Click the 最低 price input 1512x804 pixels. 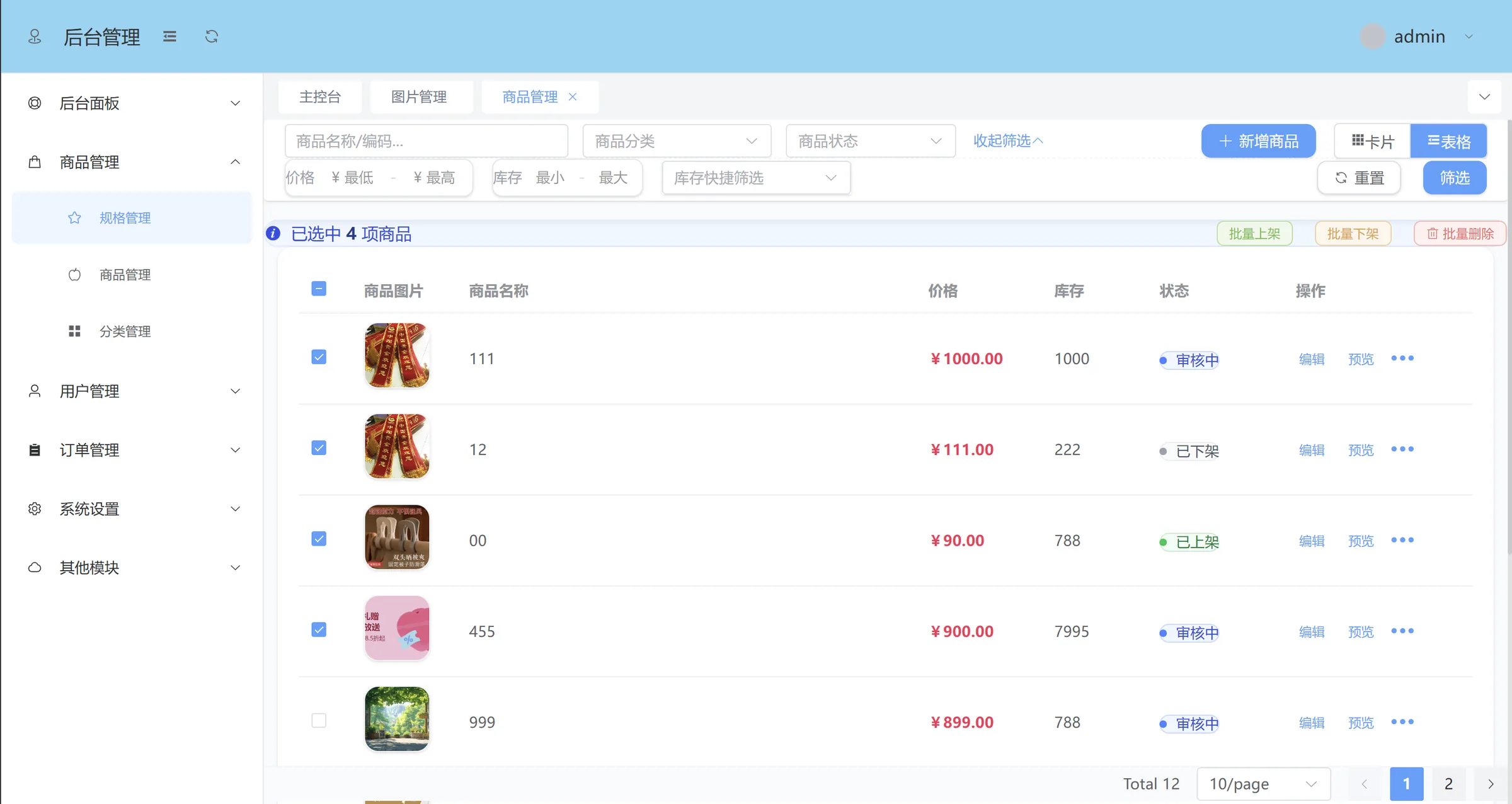pos(359,178)
